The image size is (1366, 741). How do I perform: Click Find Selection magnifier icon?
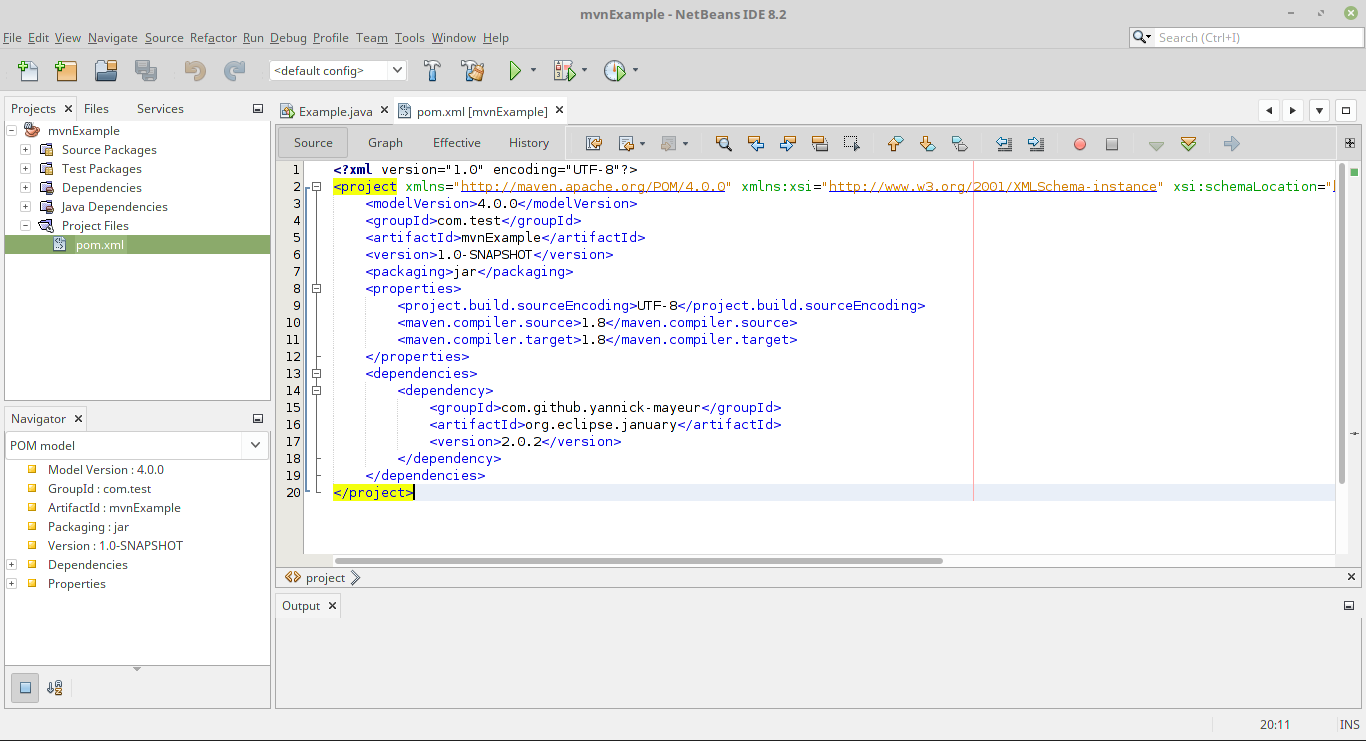tap(724, 144)
